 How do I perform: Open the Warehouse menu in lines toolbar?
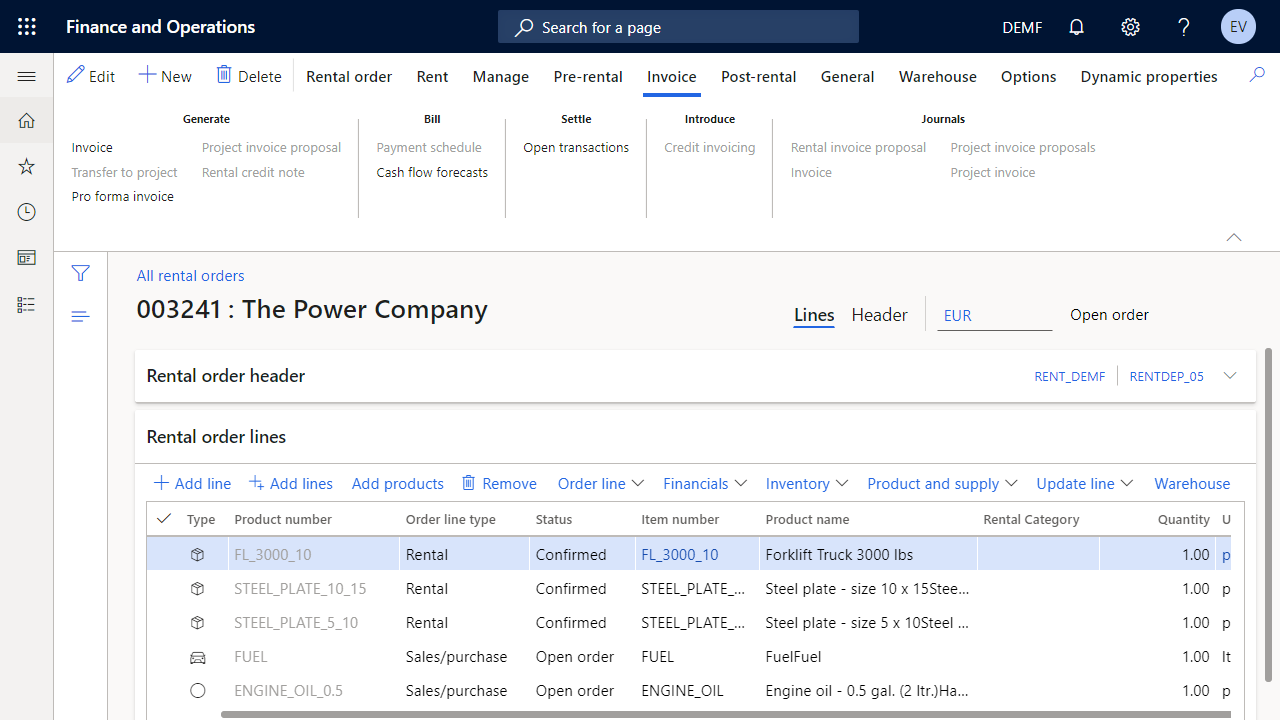[1192, 483]
